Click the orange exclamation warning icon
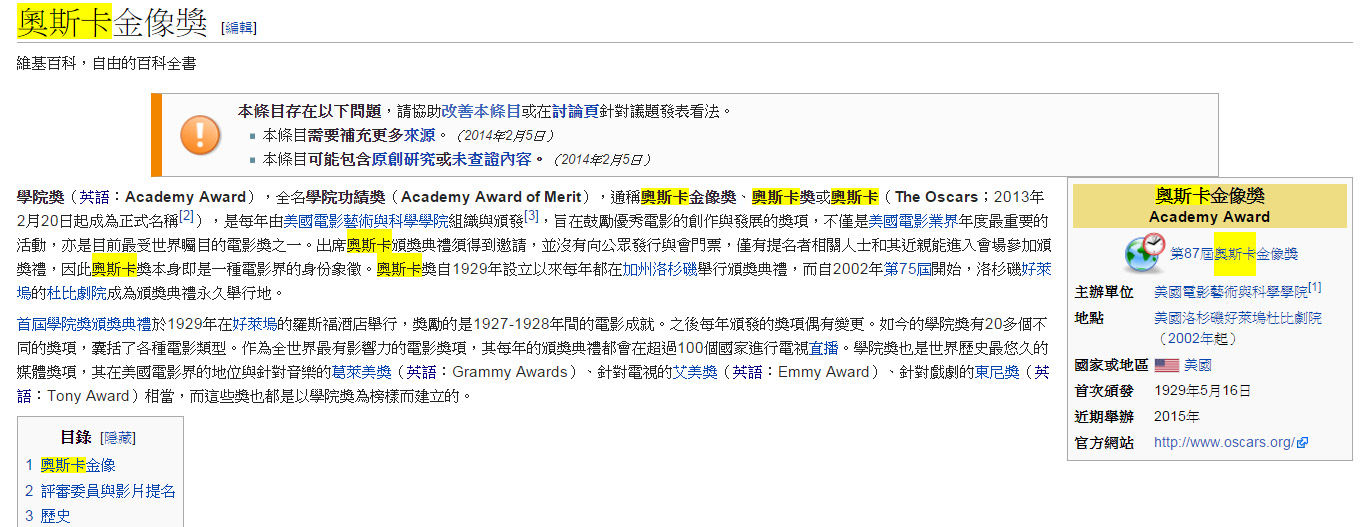 tap(200, 134)
